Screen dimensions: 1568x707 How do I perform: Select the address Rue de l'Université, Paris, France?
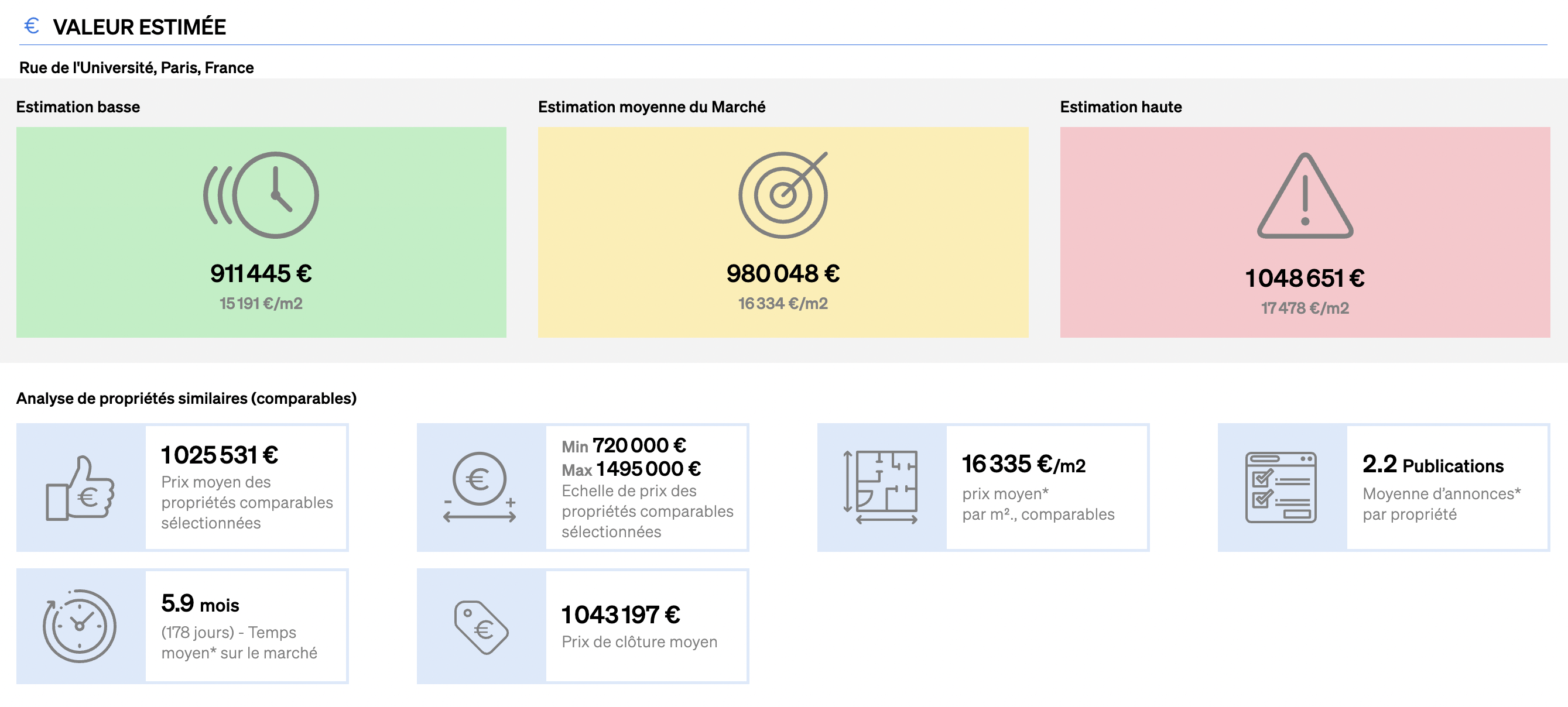tap(136, 67)
